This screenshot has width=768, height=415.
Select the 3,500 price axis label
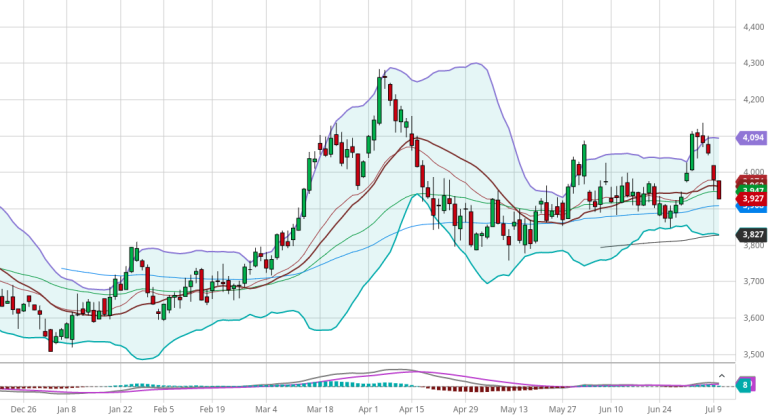click(750, 355)
